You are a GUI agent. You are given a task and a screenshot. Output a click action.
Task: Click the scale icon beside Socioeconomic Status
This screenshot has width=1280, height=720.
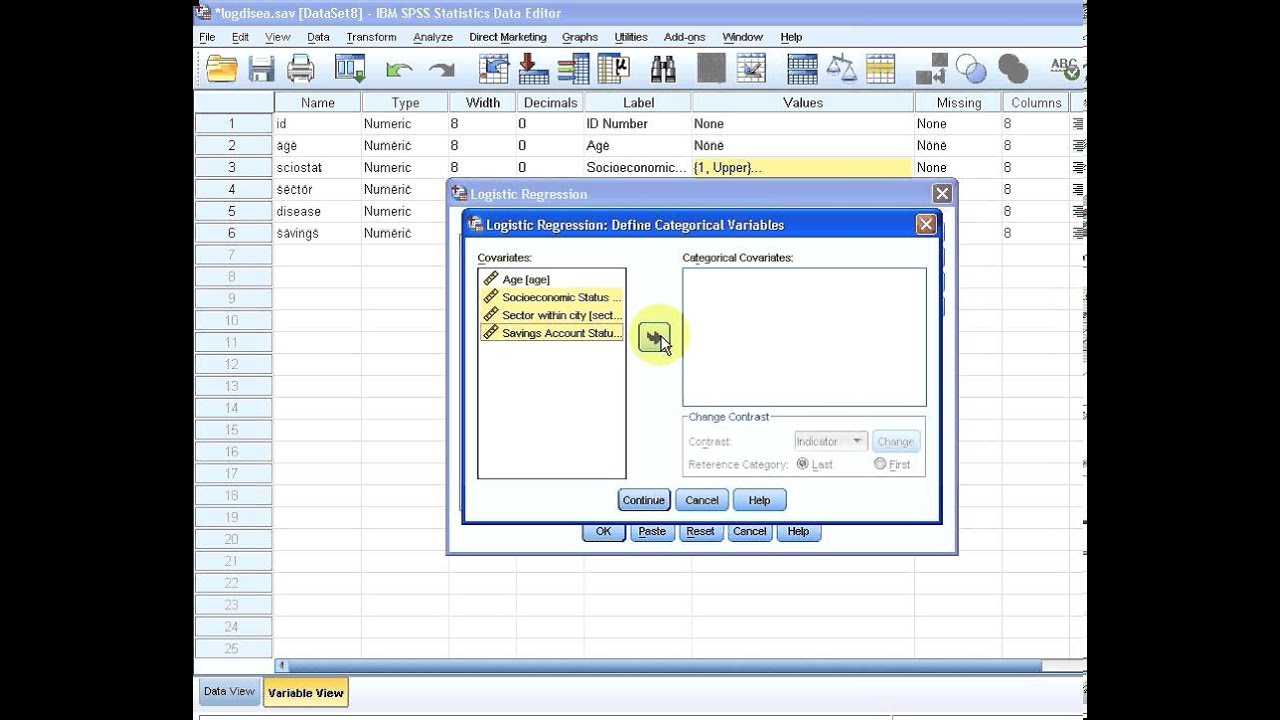pos(490,297)
